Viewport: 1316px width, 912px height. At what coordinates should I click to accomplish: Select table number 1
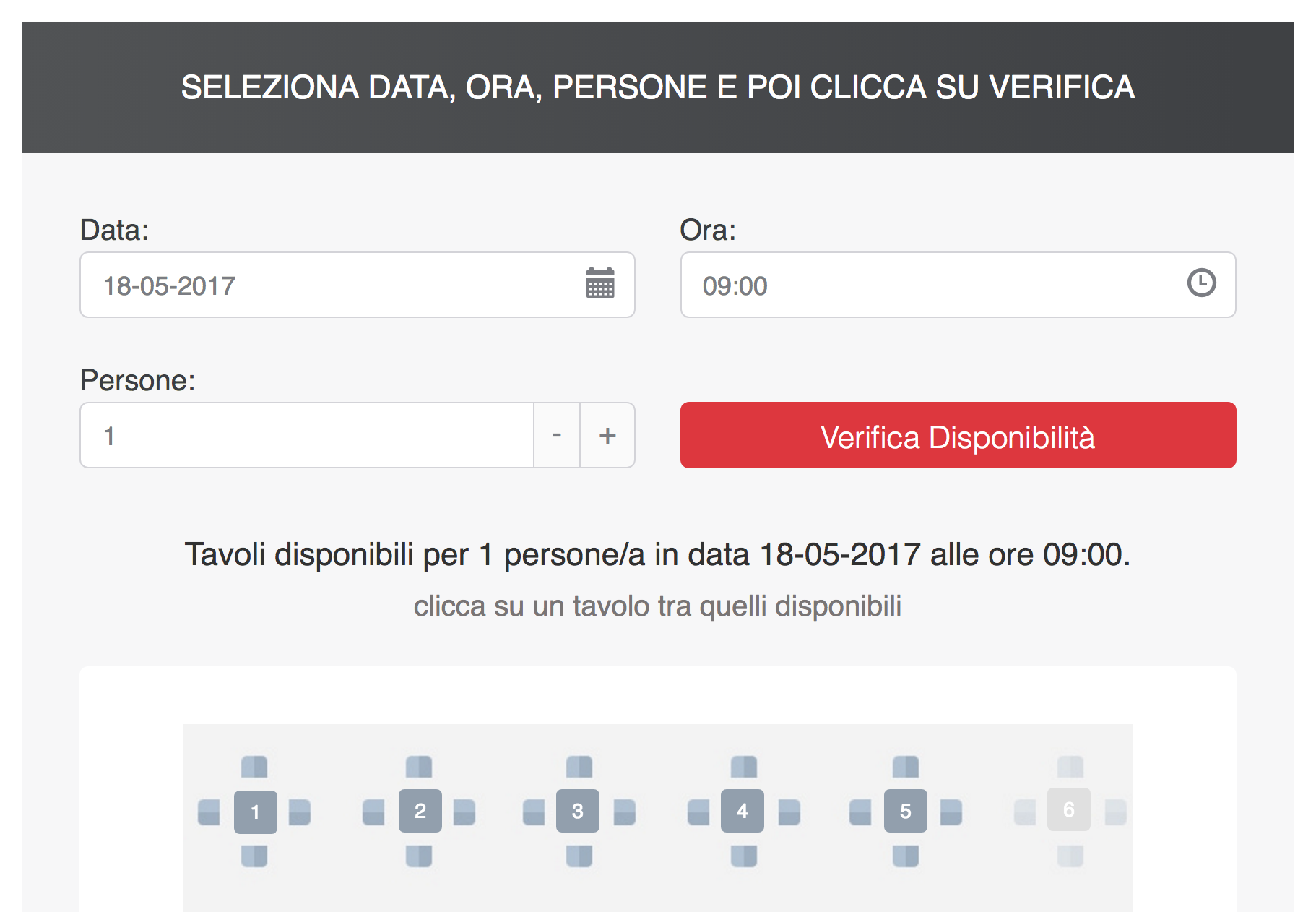coord(255,812)
